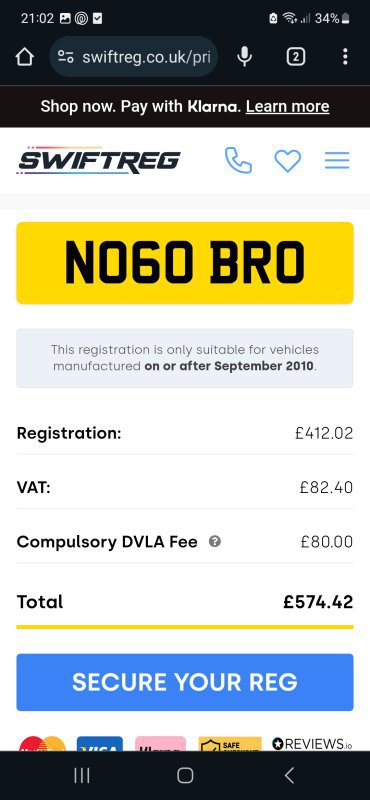The image size is (370, 800).
Task: Tap the Safe Checkout badge
Action: [x=230, y=744]
